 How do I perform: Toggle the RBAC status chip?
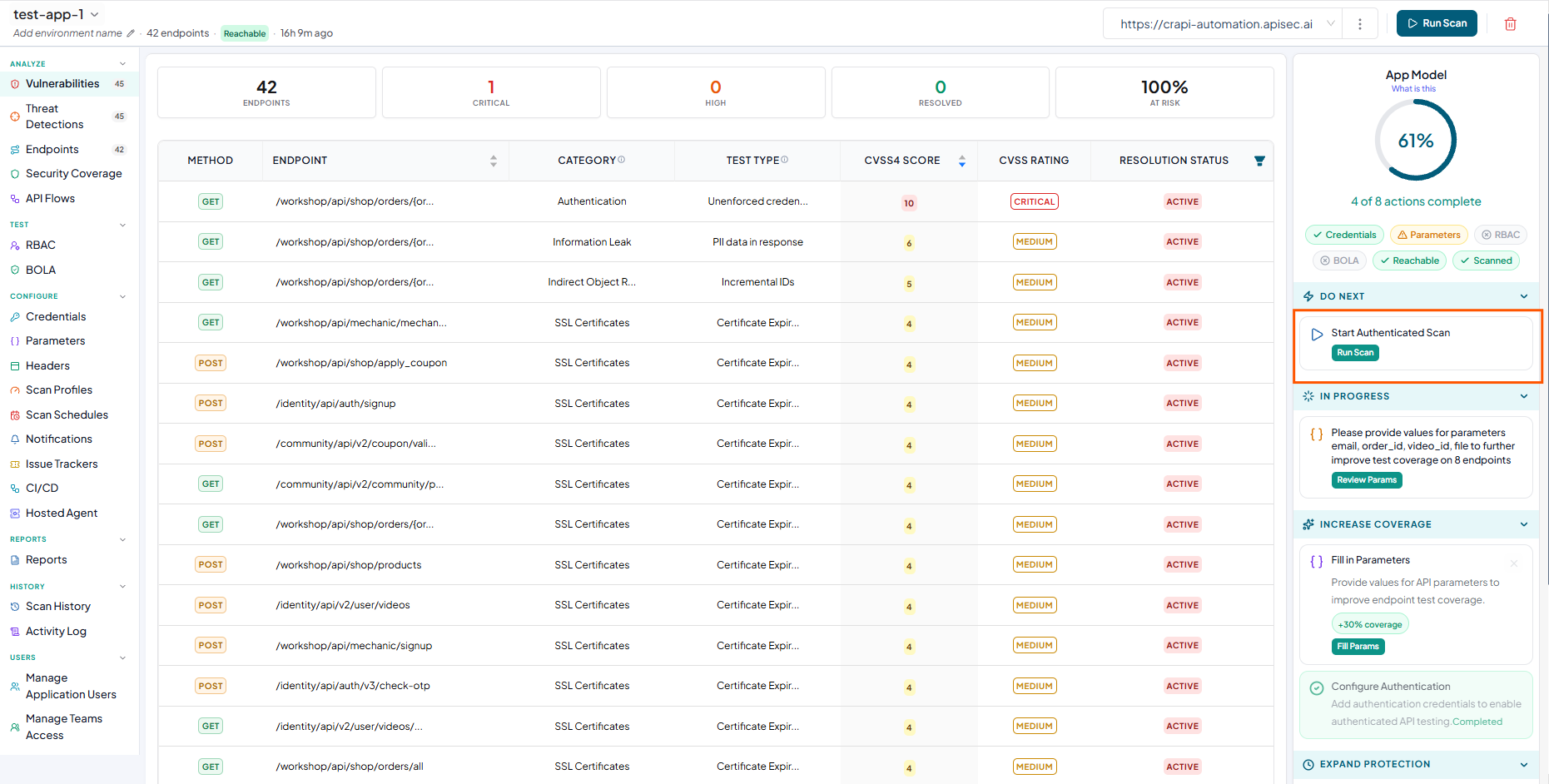pyautogui.click(x=1501, y=235)
